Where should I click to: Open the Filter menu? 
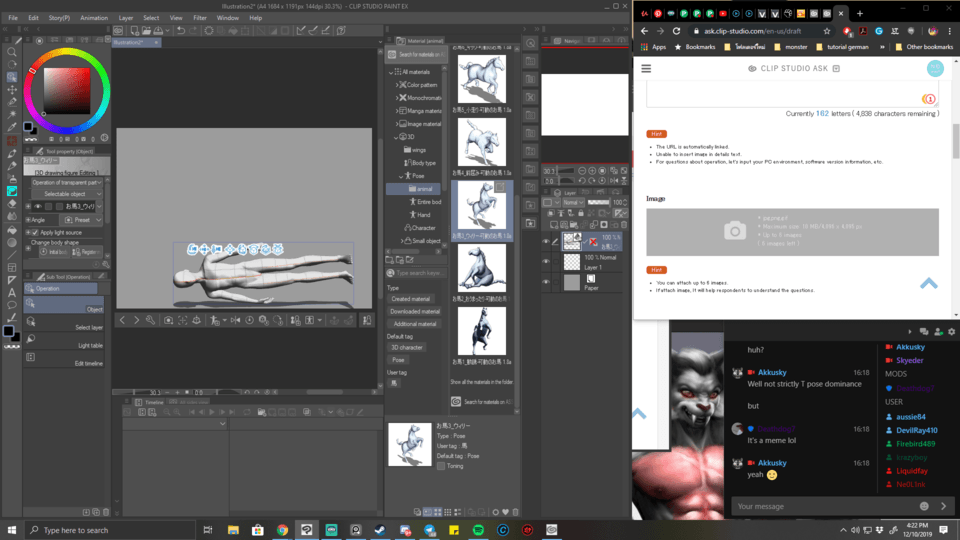[x=200, y=18]
